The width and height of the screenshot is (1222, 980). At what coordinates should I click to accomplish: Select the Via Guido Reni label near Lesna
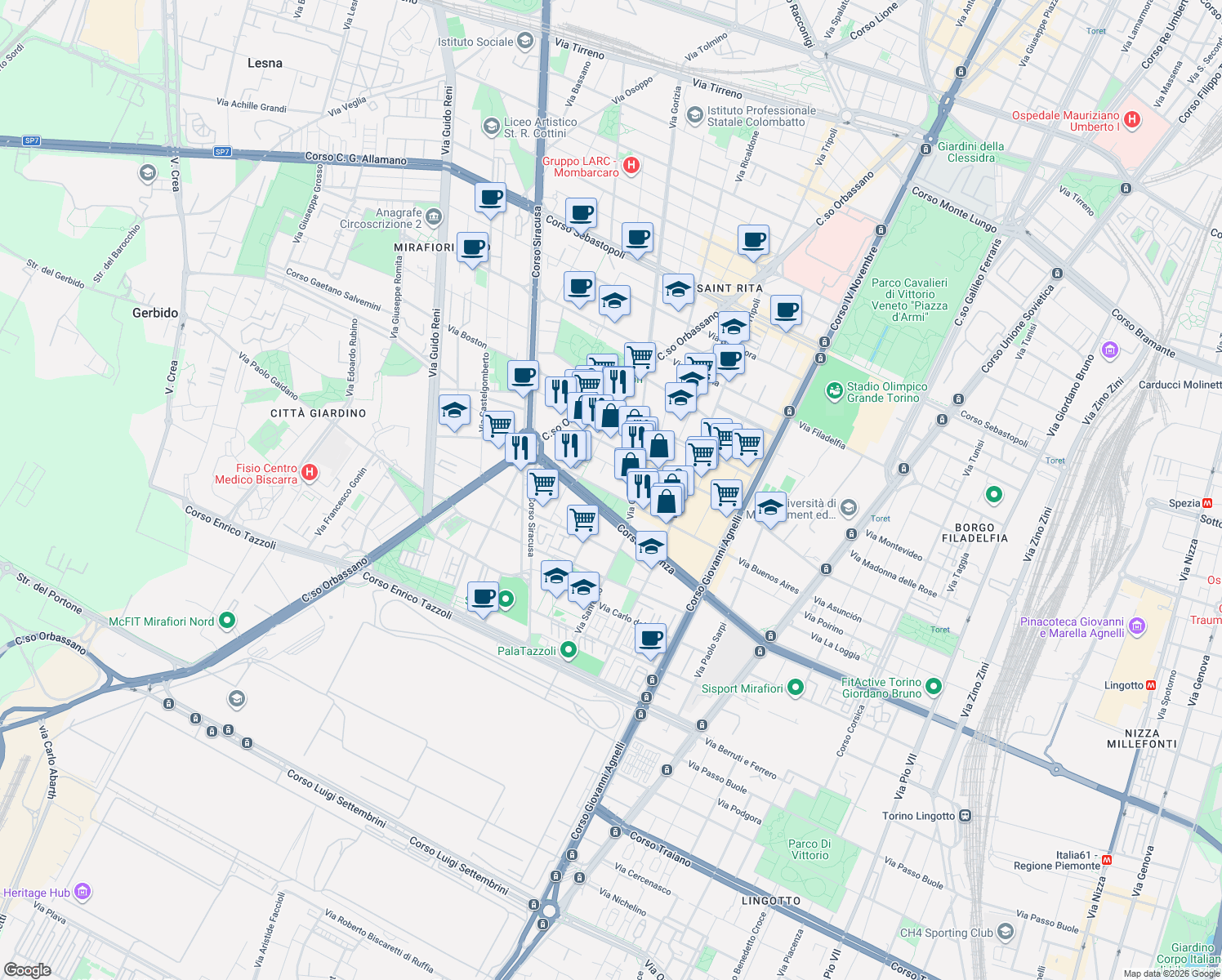pos(446,120)
